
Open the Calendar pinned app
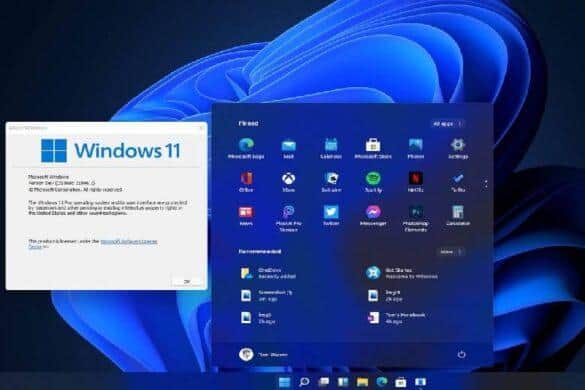coord(331,148)
